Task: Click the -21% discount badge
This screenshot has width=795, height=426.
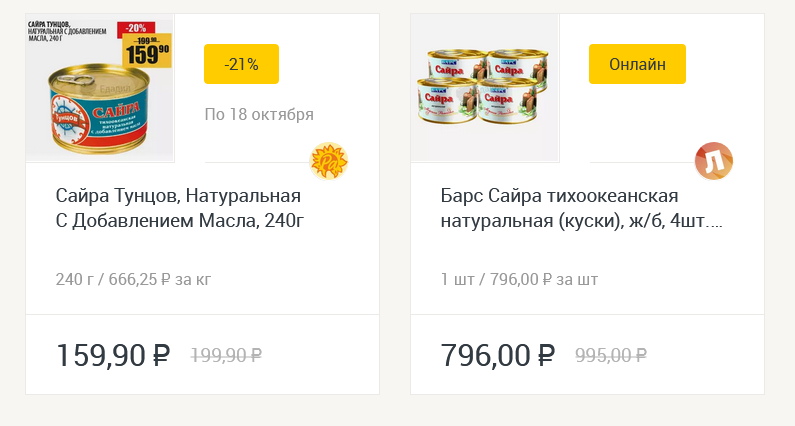Action: pyautogui.click(x=241, y=64)
